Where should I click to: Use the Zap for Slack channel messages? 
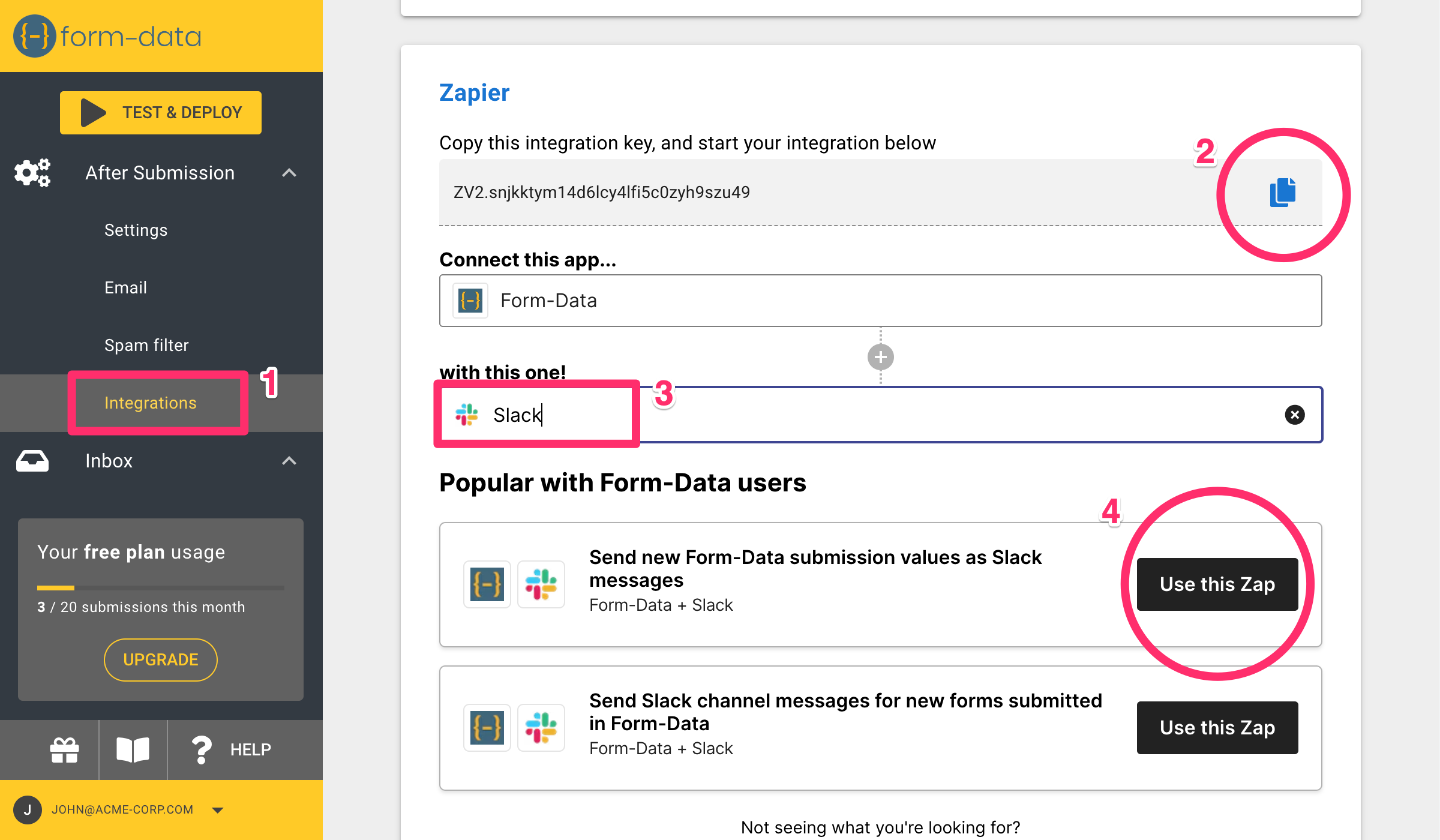(x=1217, y=728)
